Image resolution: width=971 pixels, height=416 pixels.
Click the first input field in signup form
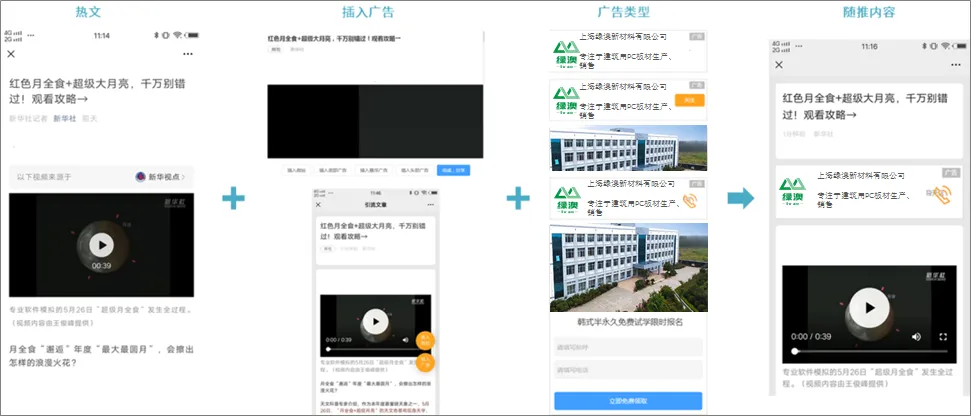click(629, 346)
